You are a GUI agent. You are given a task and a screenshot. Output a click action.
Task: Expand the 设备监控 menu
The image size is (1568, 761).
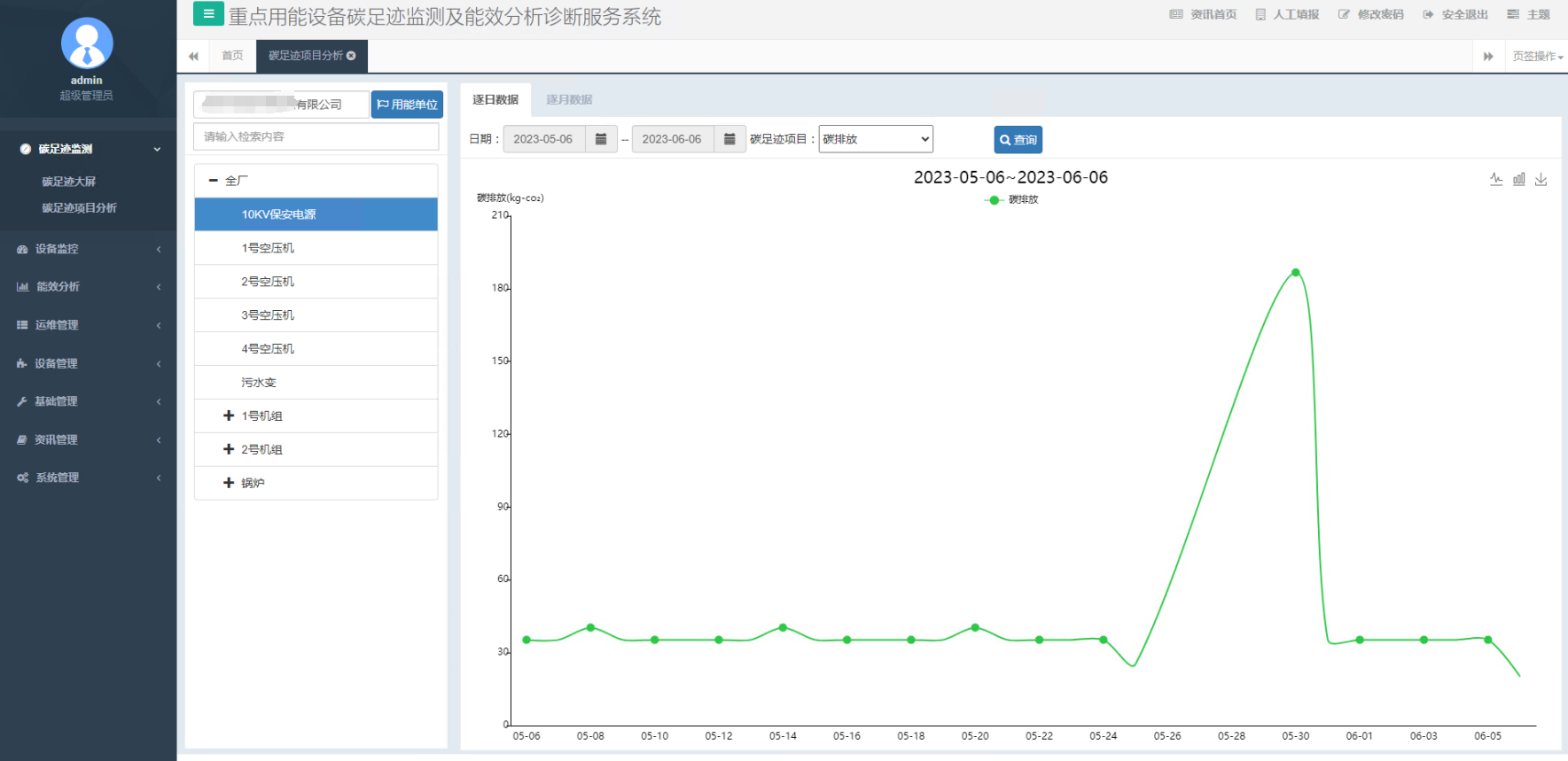88,249
